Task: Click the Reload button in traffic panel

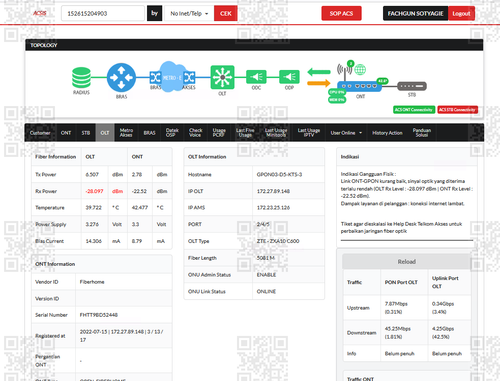Action: pyautogui.click(x=407, y=262)
